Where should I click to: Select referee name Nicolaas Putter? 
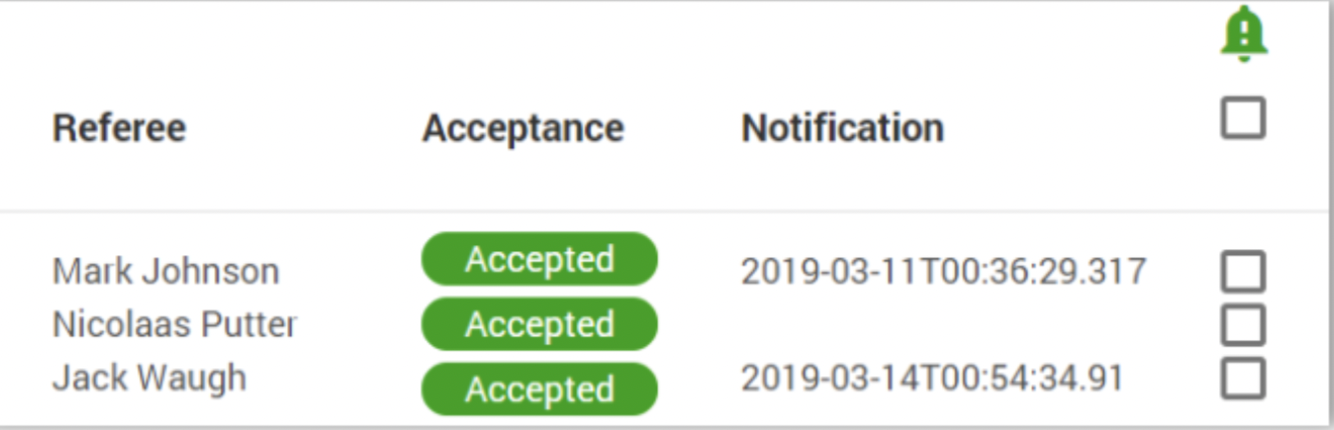point(174,324)
